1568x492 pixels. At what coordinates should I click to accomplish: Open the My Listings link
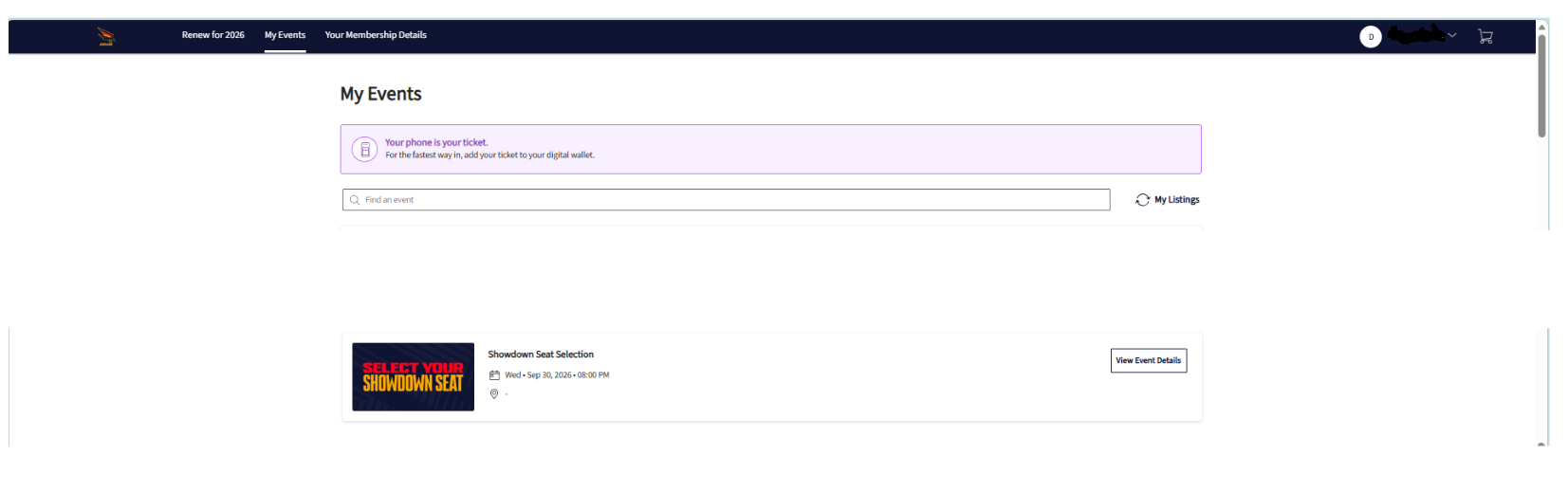pos(1176,200)
